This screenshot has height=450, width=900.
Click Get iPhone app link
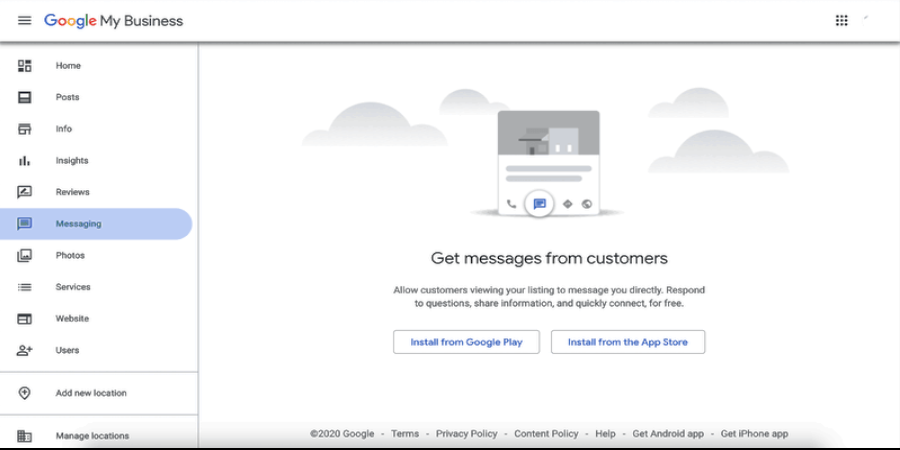(754, 434)
